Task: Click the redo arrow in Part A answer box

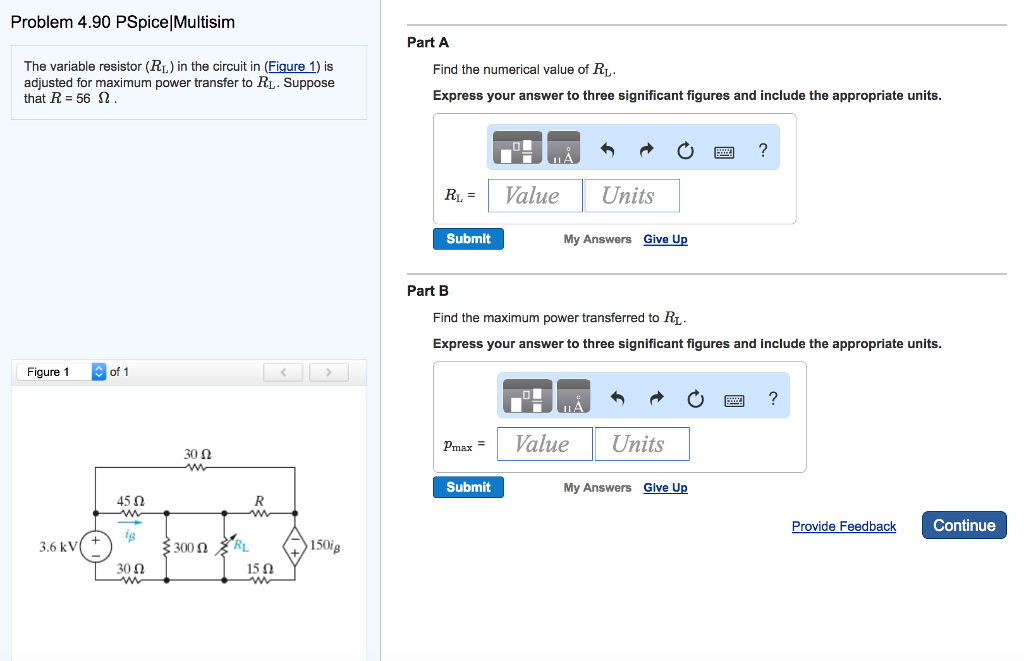Action: [x=646, y=147]
